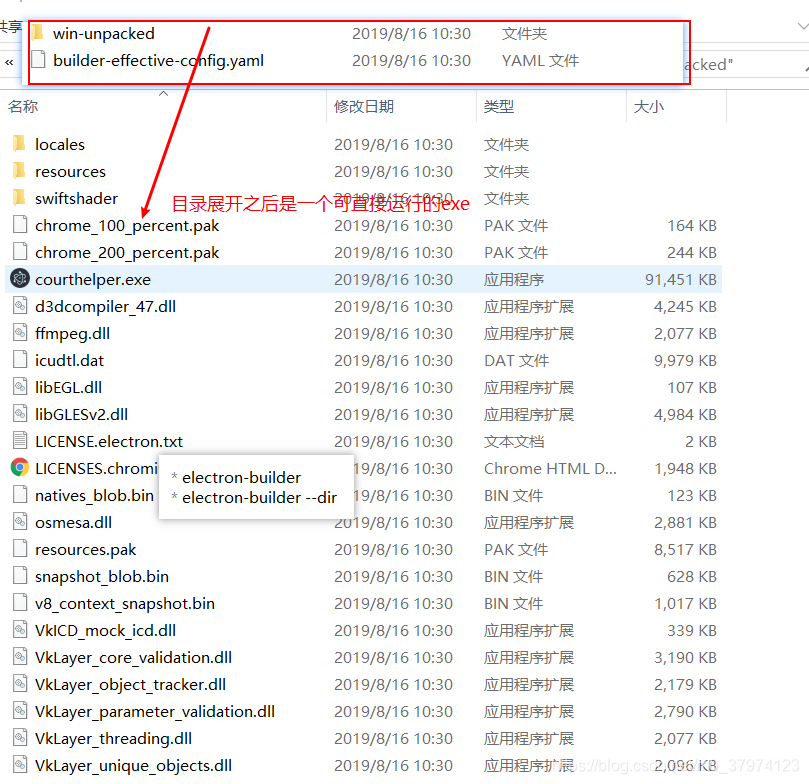Select the swiftshader folder name
The width and height of the screenshot is (809, 784).
click(76, 198)
